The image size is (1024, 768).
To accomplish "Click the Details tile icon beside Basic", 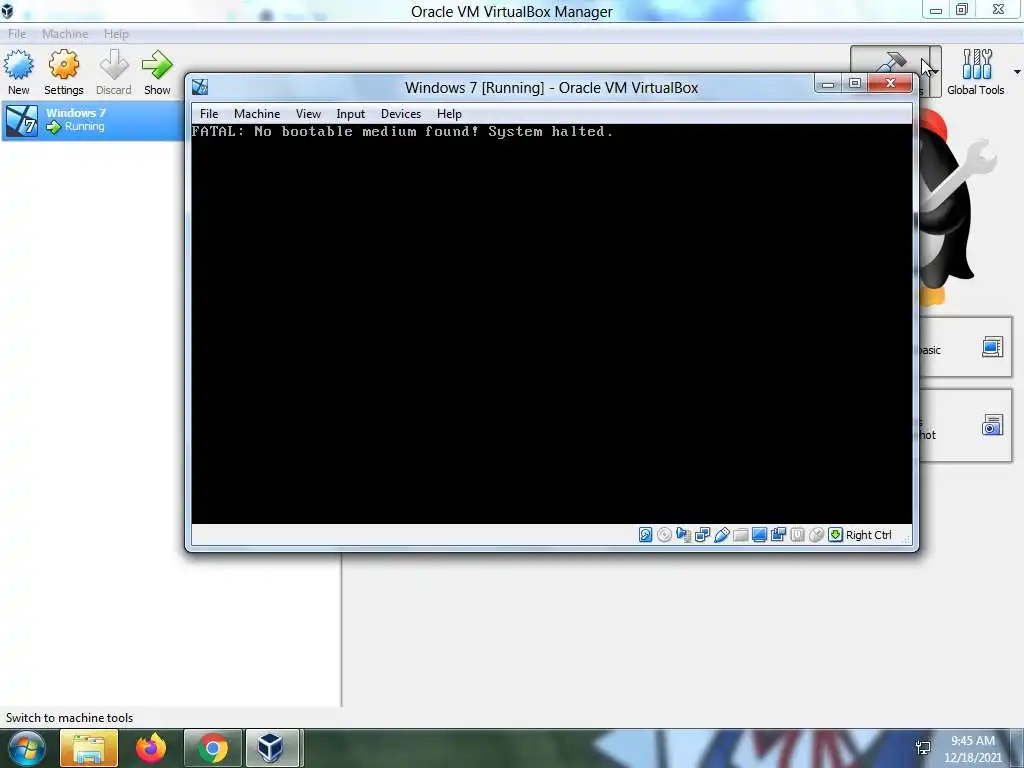I will [x=992, y=347].
